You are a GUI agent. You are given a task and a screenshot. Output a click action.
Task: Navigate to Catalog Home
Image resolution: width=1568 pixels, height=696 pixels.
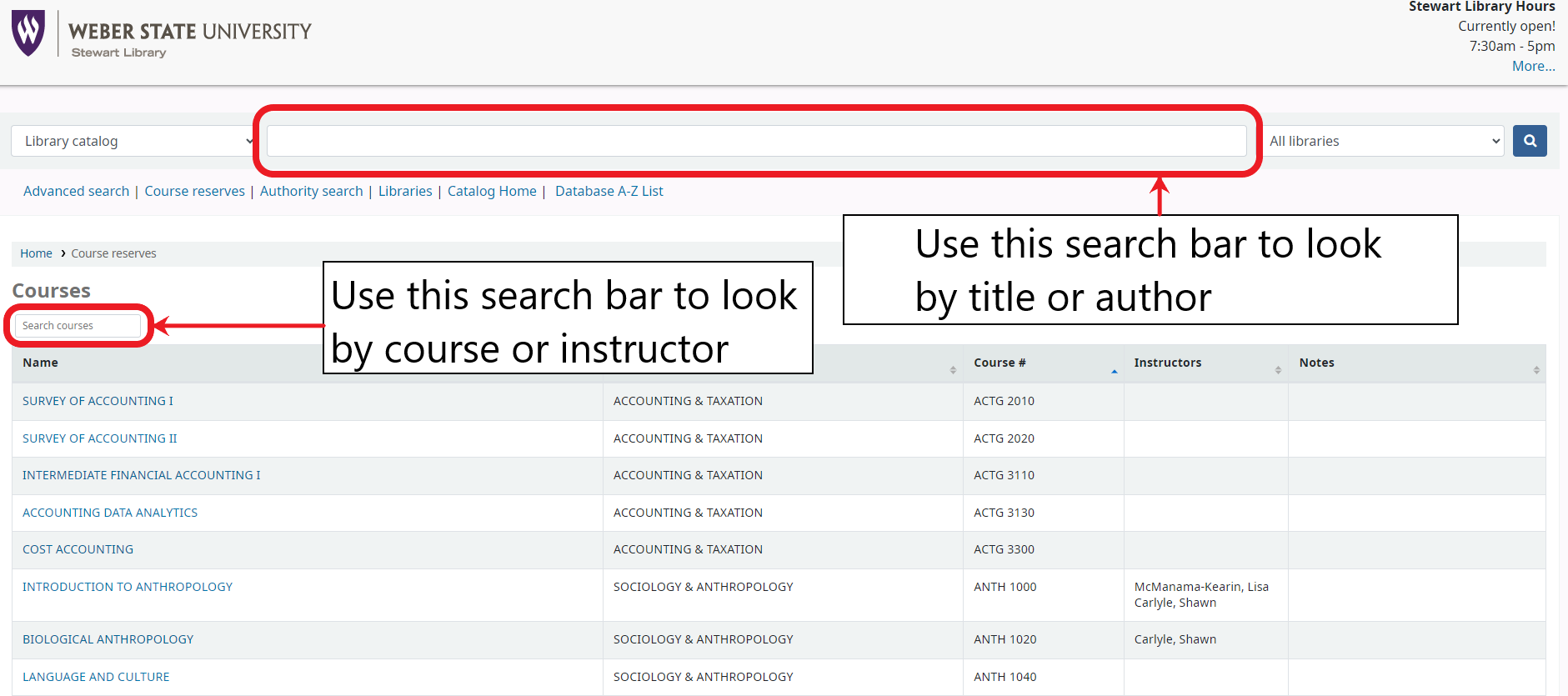point(492,191)
